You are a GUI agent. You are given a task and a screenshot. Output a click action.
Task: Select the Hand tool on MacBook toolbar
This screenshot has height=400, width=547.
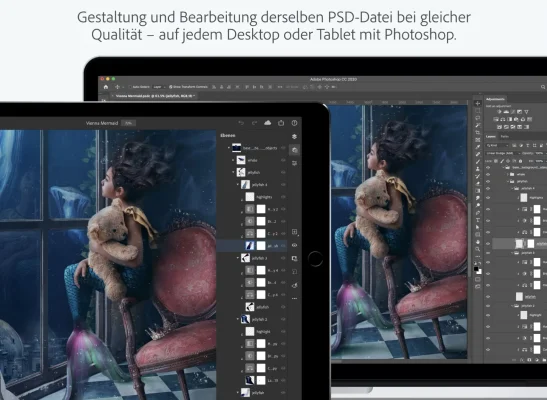tap(478, 242)
